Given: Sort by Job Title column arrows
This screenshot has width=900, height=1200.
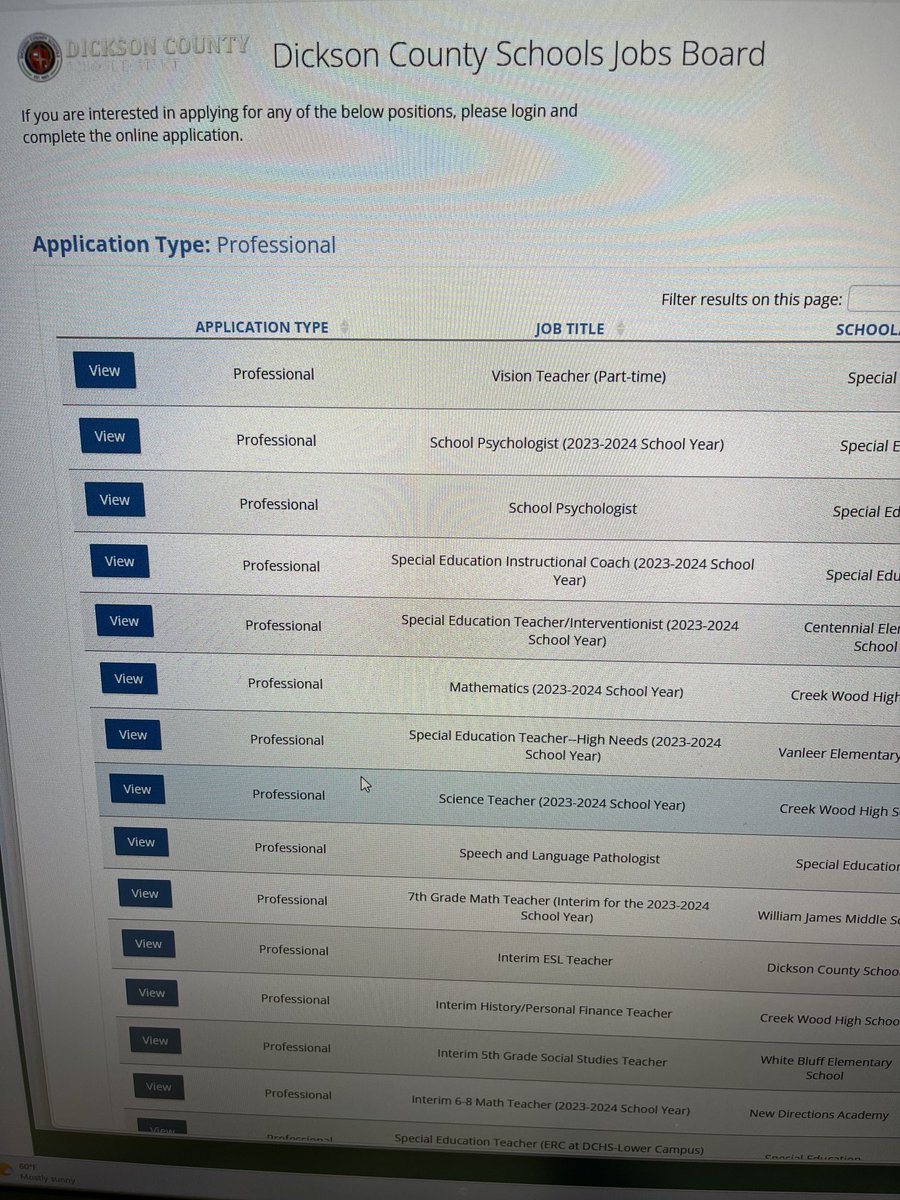Looking at the screenshot, I should coord(620,328).
